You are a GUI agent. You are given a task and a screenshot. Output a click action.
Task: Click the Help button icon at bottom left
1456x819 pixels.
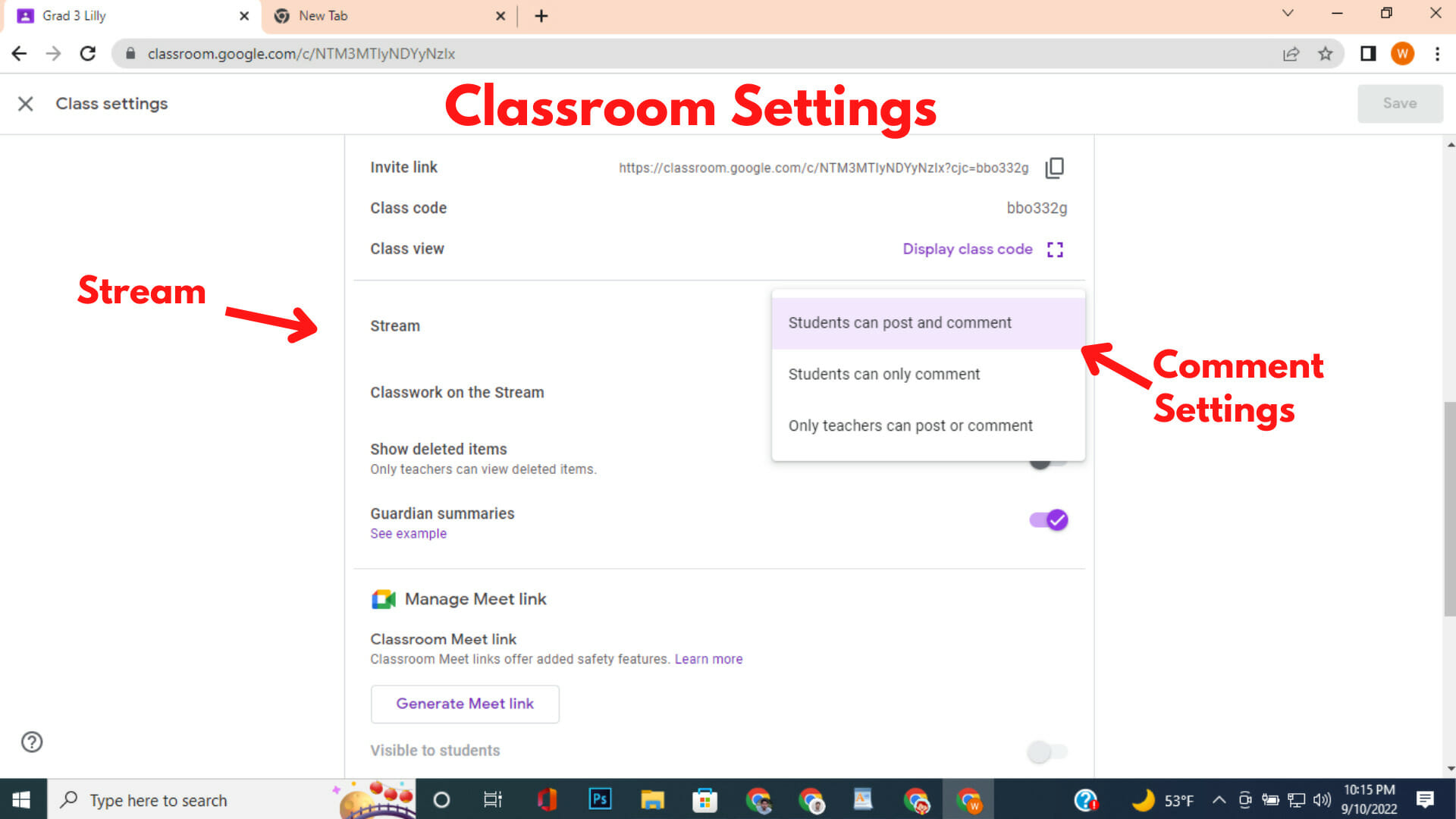click(x=31, y=742)
